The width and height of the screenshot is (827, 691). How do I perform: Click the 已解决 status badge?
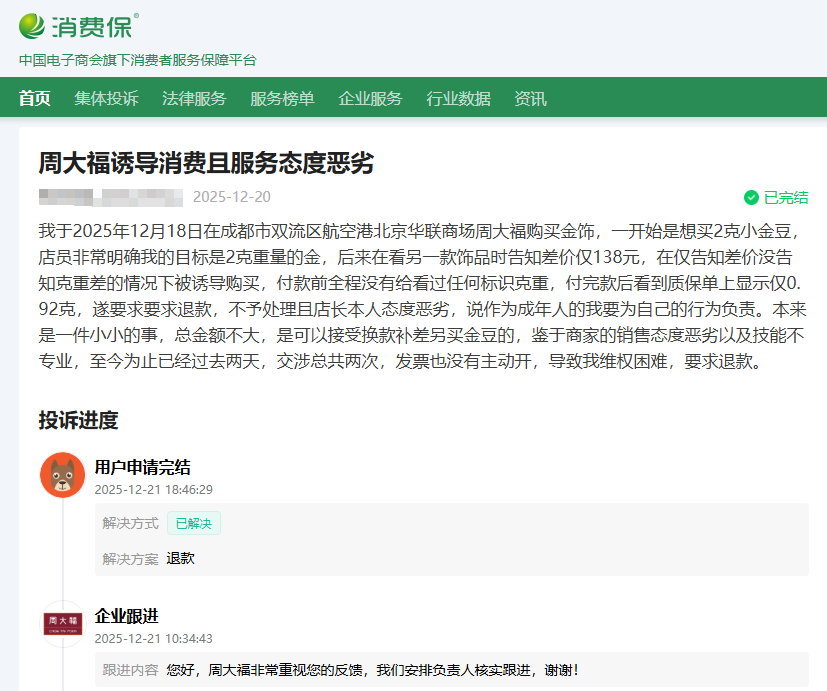tap(193, 523)
